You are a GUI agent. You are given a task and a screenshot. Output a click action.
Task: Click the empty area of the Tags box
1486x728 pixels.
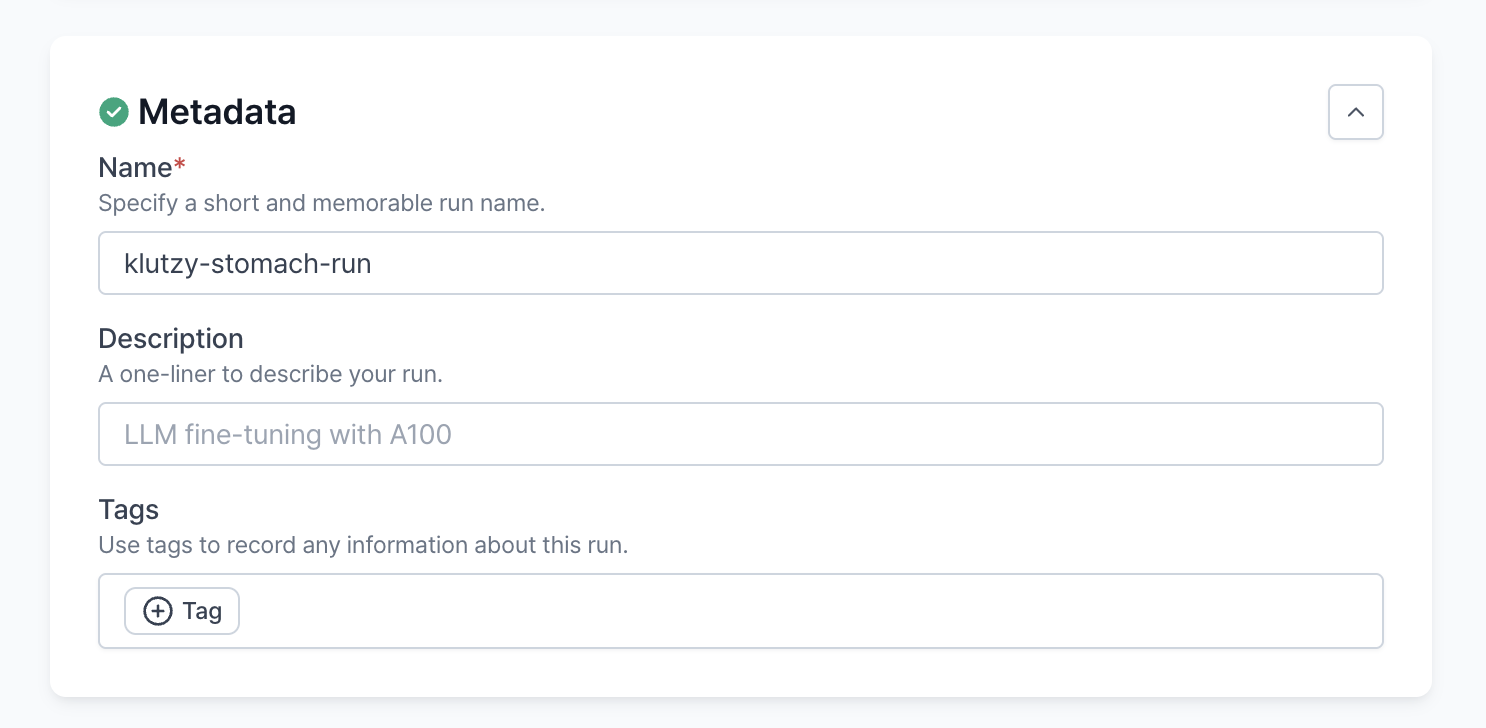click(800, 611)
